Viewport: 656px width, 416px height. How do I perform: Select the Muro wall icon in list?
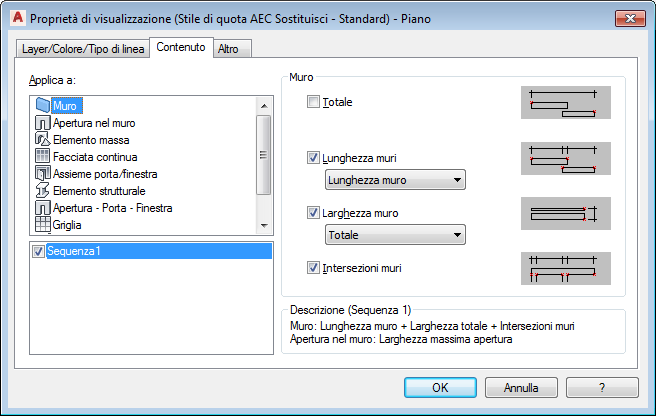tap(43, 105)
